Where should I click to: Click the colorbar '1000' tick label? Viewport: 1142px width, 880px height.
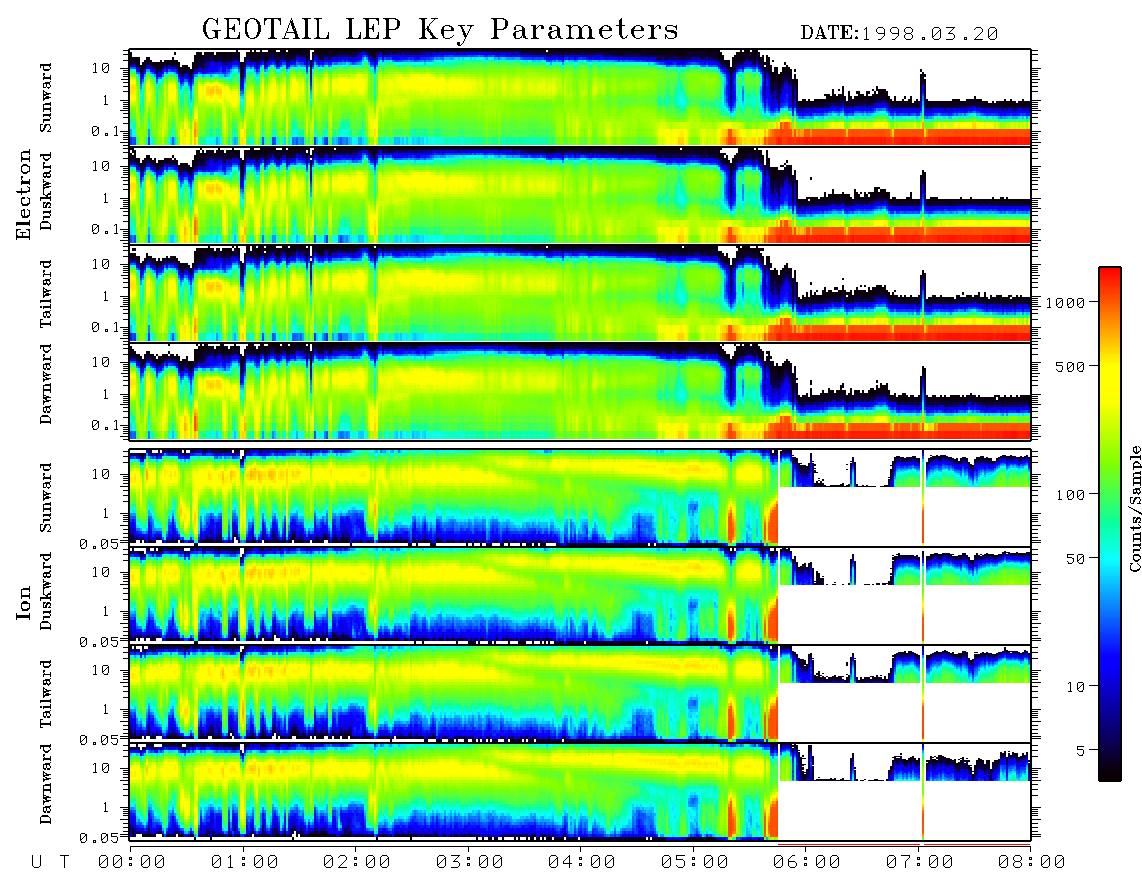pos(1066,302)
